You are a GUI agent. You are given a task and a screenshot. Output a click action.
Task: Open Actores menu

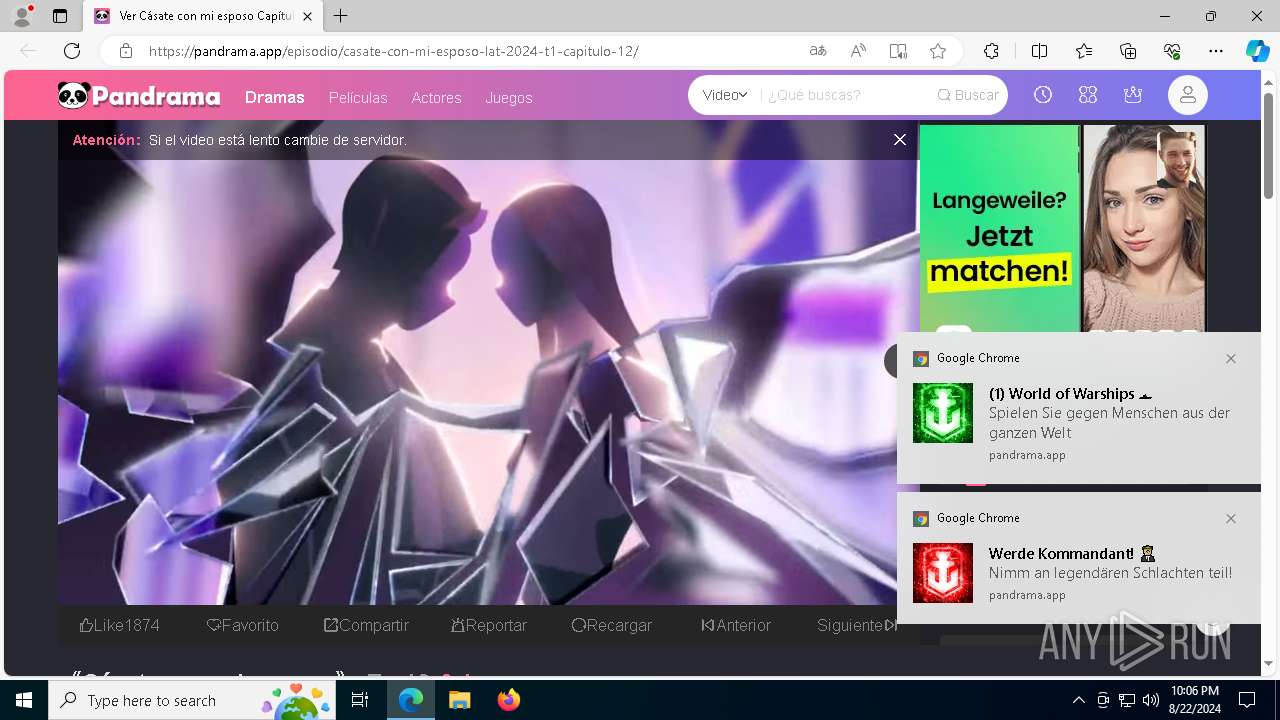coord(436,98)
